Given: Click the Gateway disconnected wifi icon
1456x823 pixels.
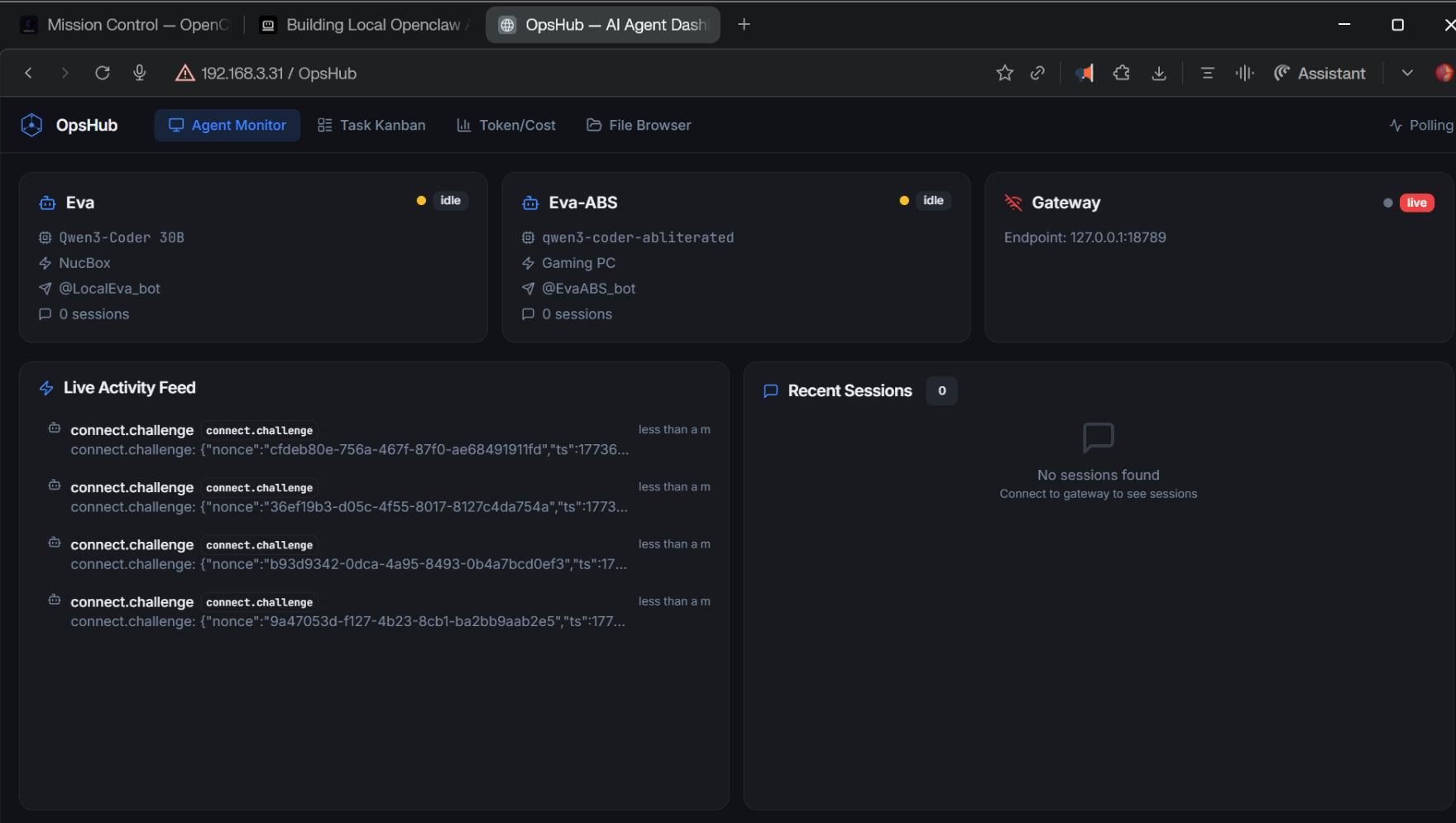Looking at the screenshot, I should (x=1013, y=203).
